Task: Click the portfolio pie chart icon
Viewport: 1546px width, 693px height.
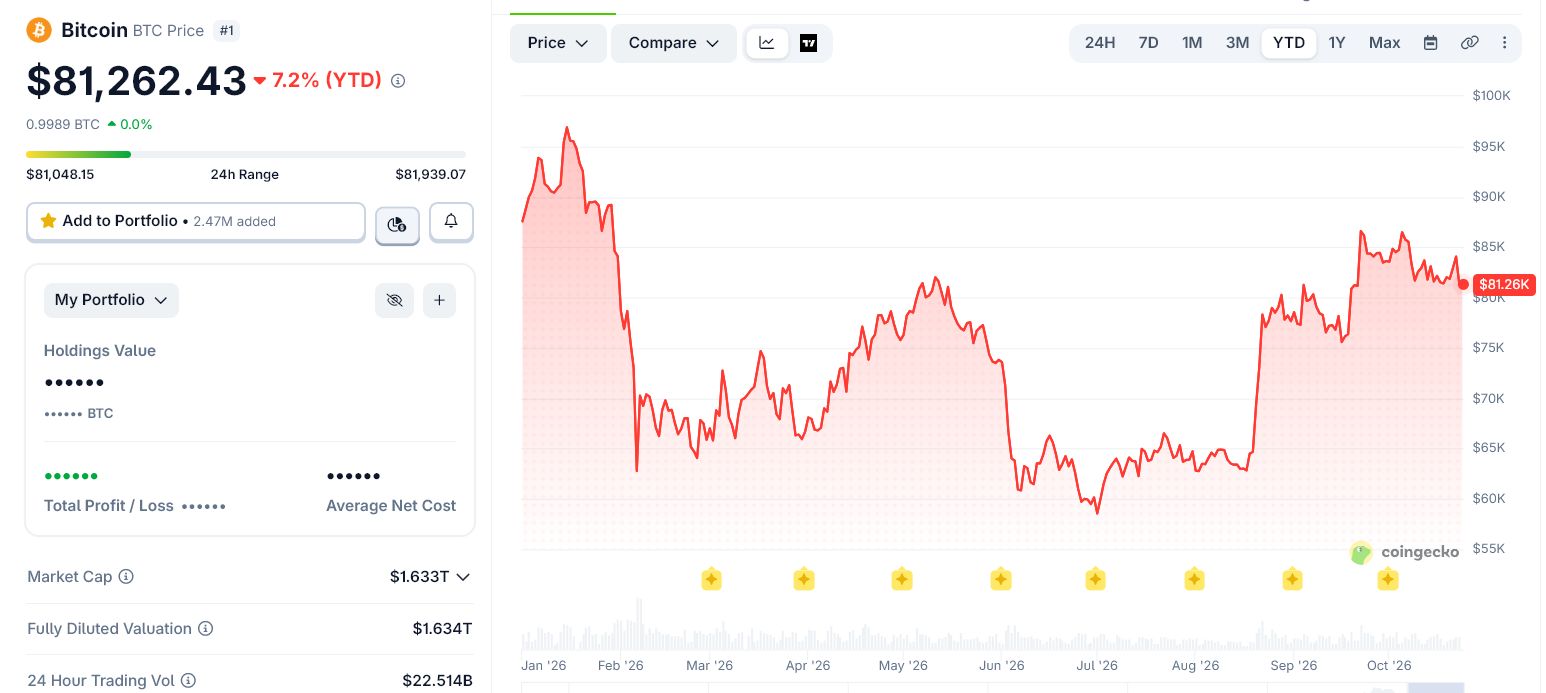Action: click(397, 224)
